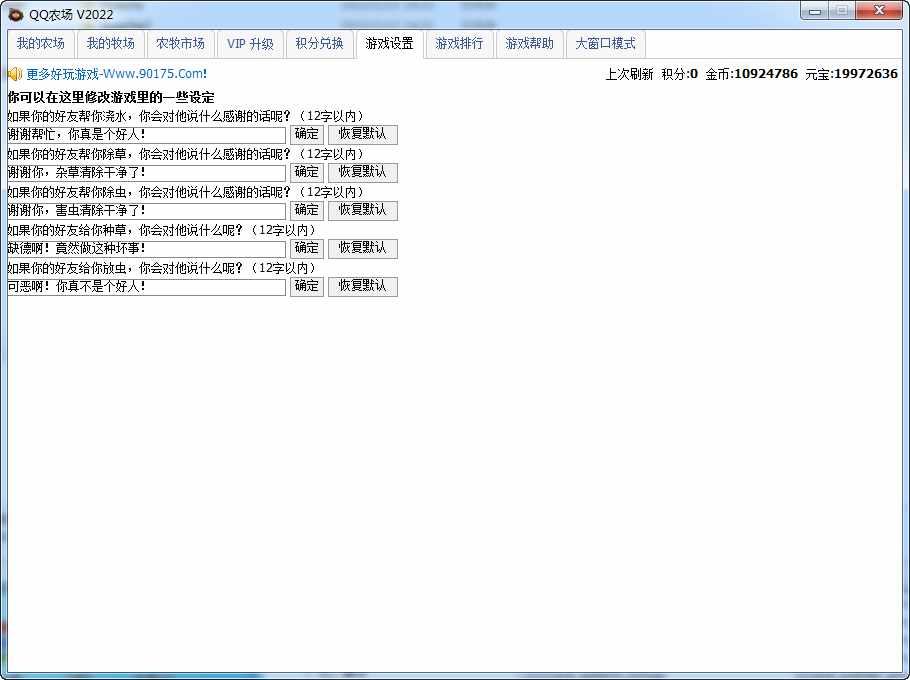Click the 可恶啊！你真不是个好人 text field
The height and width of the screenshot is (680, 910).
click(x=146, y=286)
